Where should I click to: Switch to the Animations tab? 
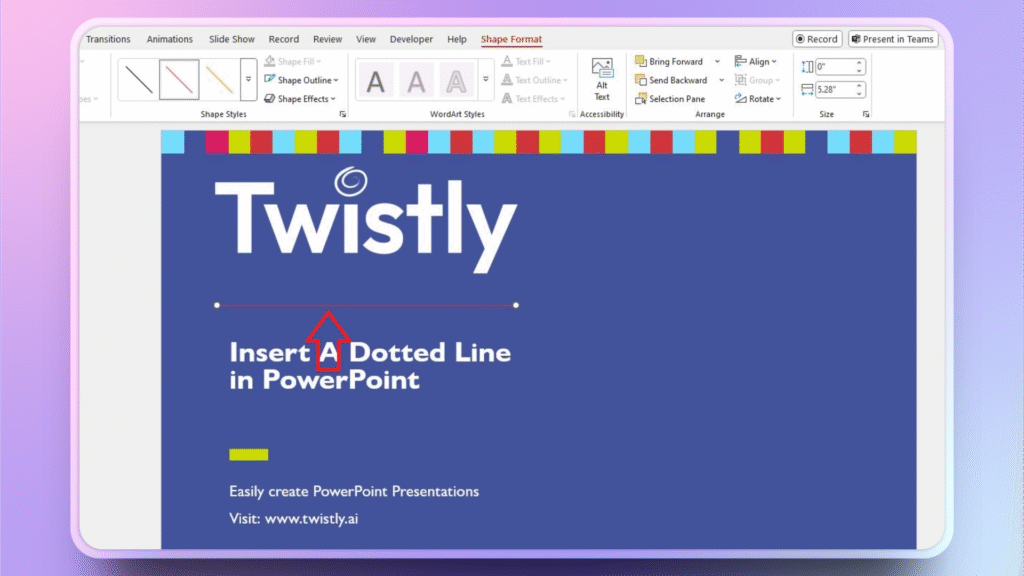(170, 39)
